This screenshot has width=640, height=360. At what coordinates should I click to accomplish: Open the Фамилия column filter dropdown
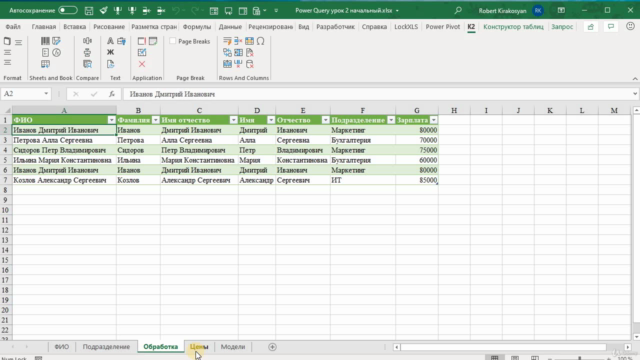[156, 120]
